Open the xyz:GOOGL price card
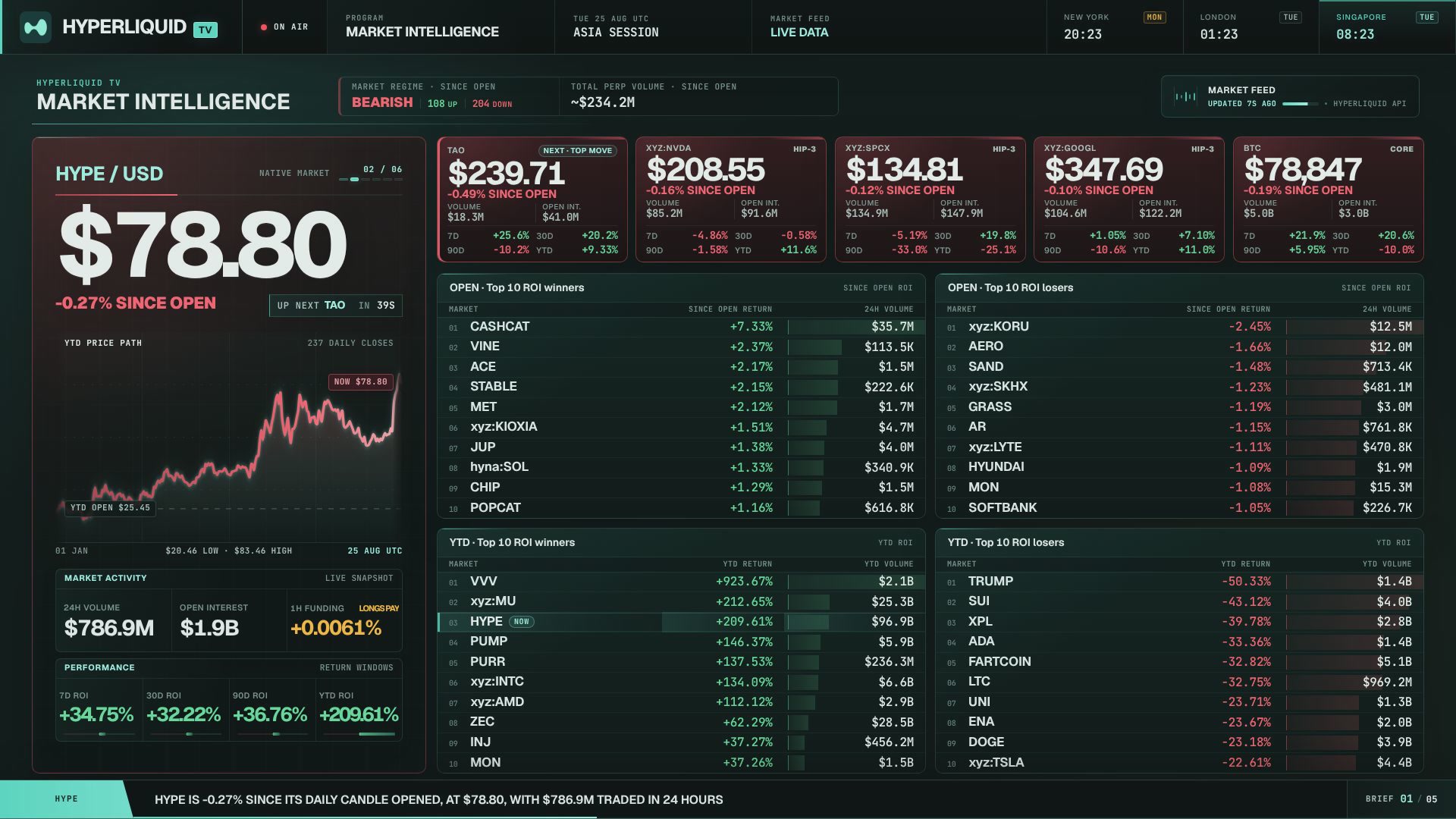Viewport: 1456px width, 819px height. point(1128,199)
